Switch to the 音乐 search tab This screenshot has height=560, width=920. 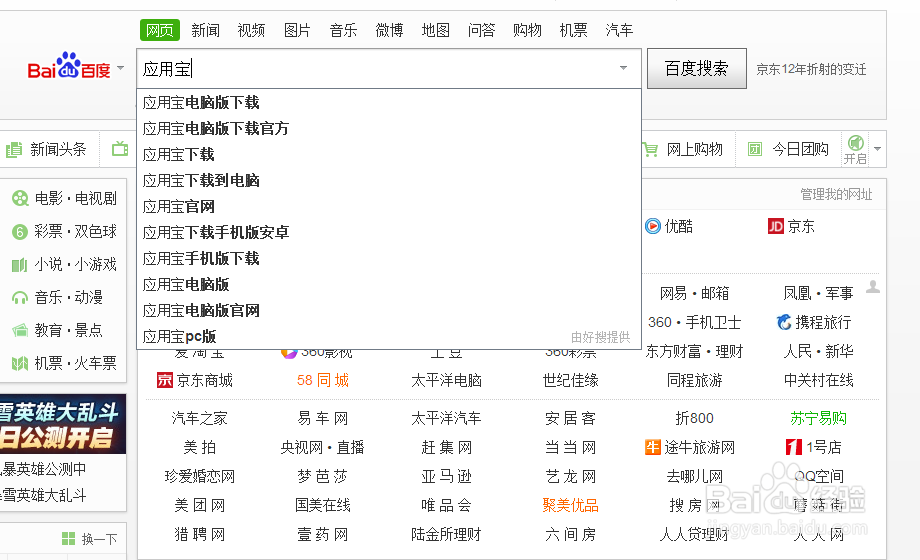point(343,30)
